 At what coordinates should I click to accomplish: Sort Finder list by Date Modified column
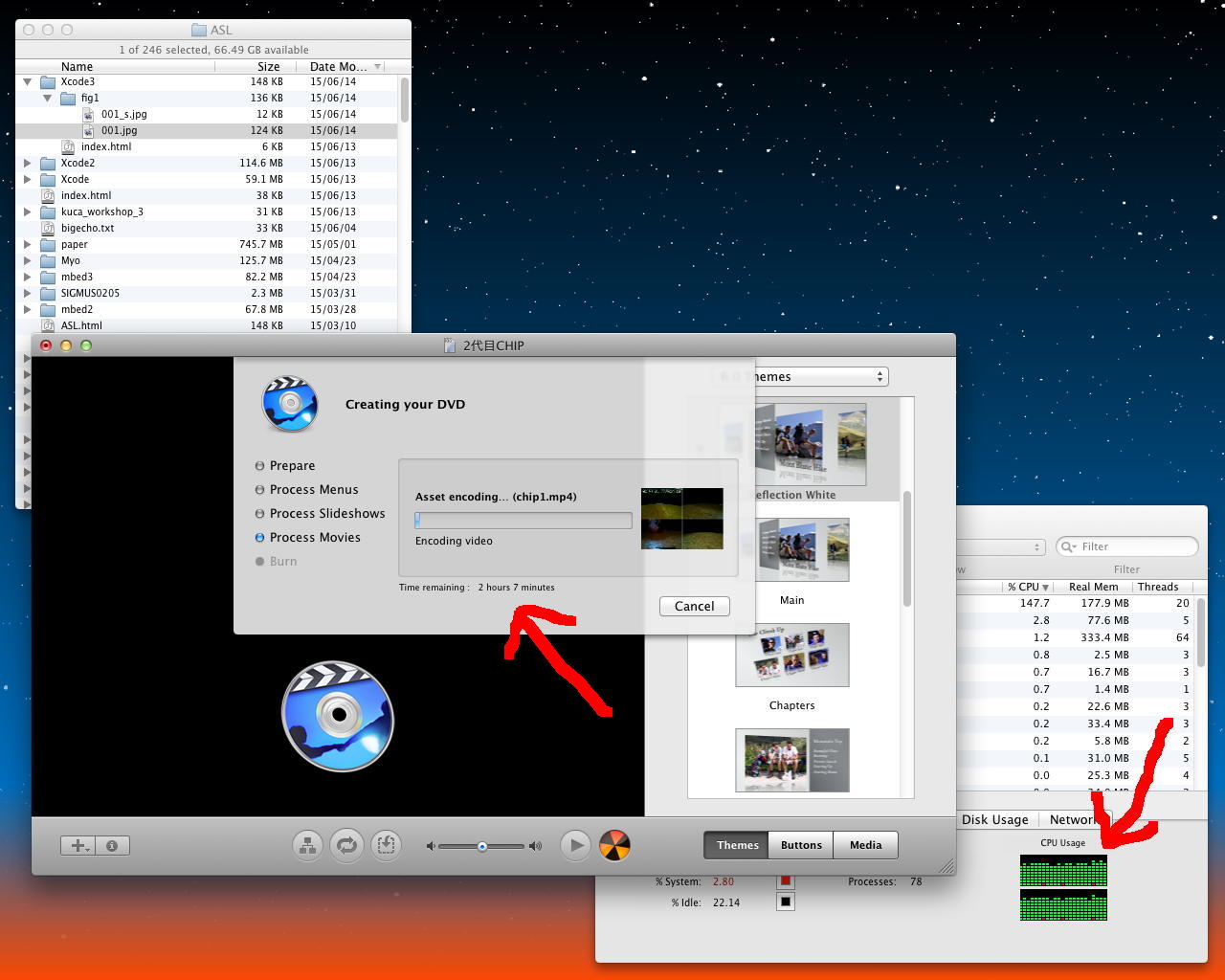(342, 67)
